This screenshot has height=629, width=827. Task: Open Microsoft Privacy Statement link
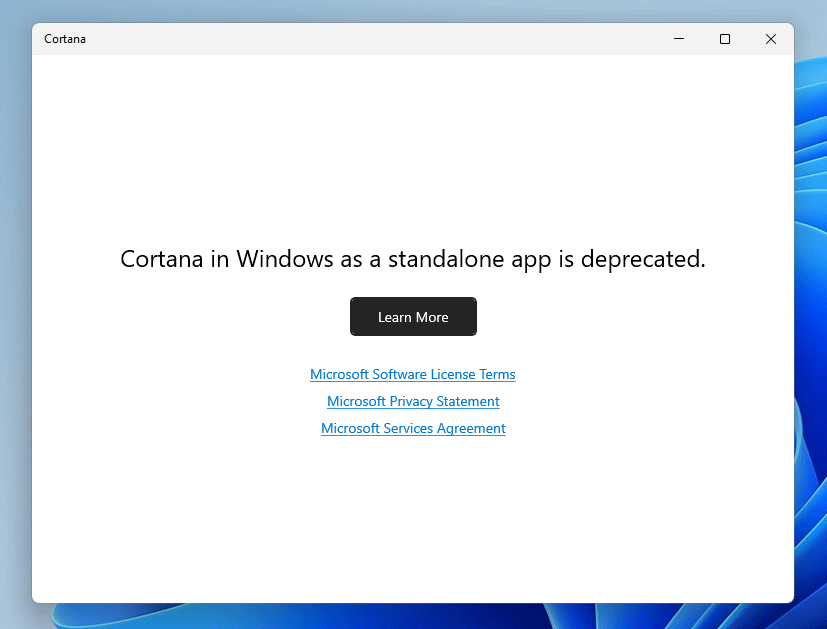coord(413,401)
